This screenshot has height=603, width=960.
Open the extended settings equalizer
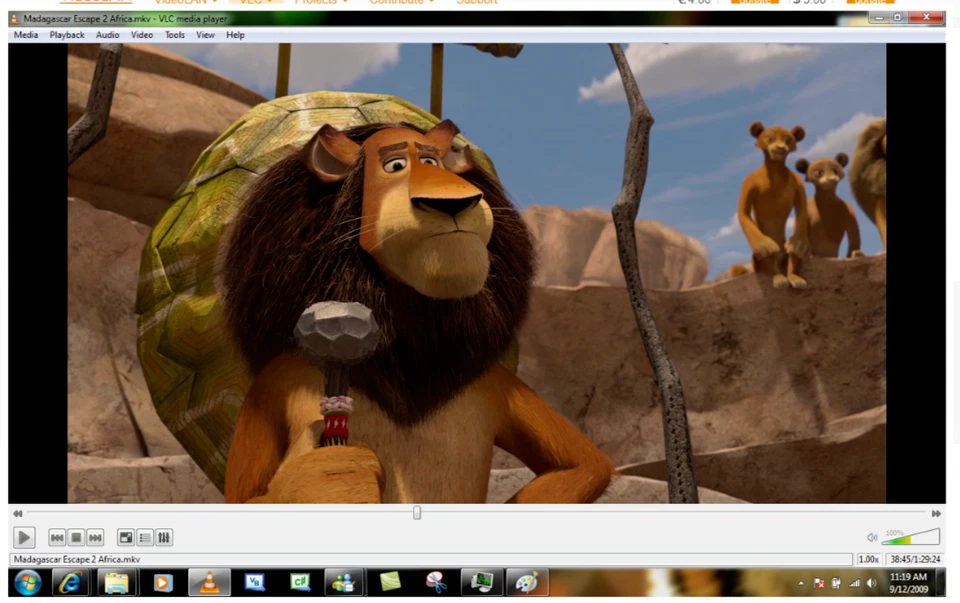164,537
